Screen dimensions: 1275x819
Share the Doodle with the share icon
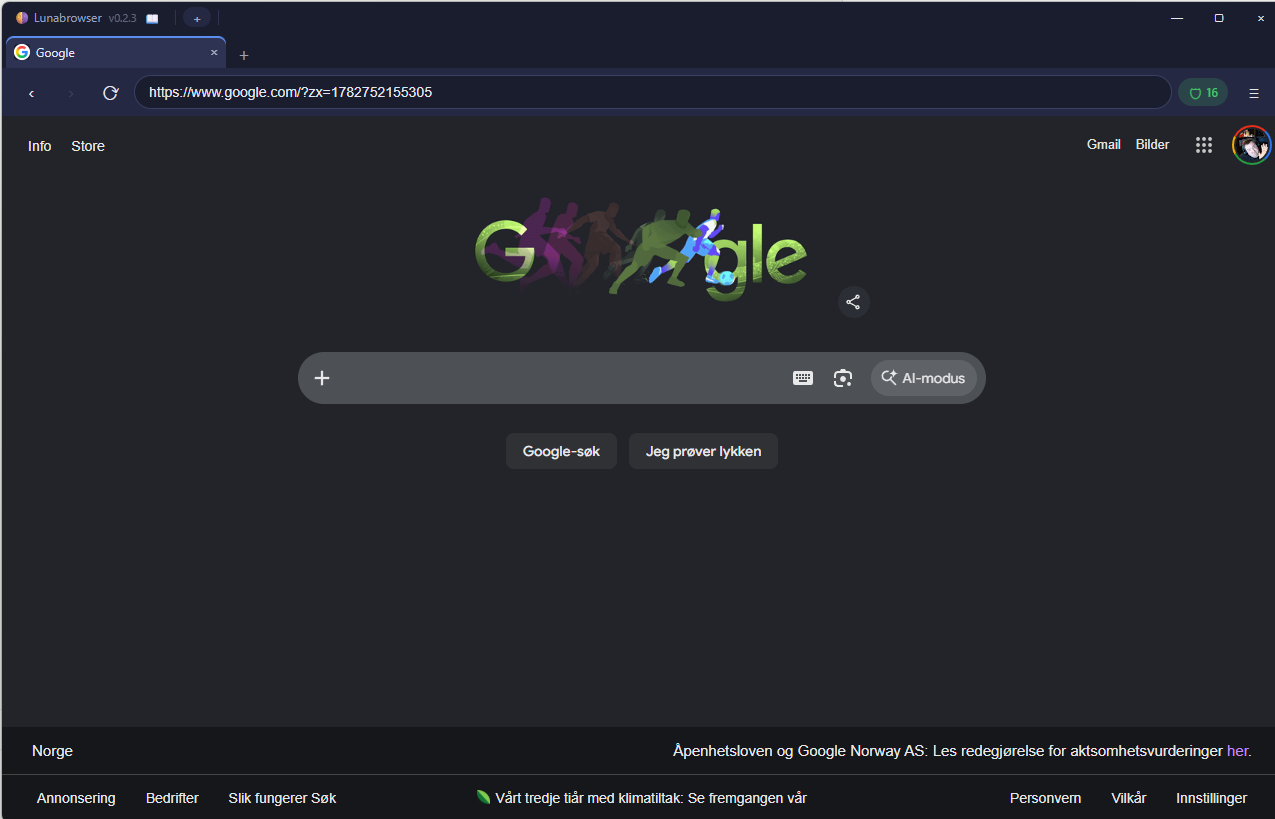click(853, 301)
